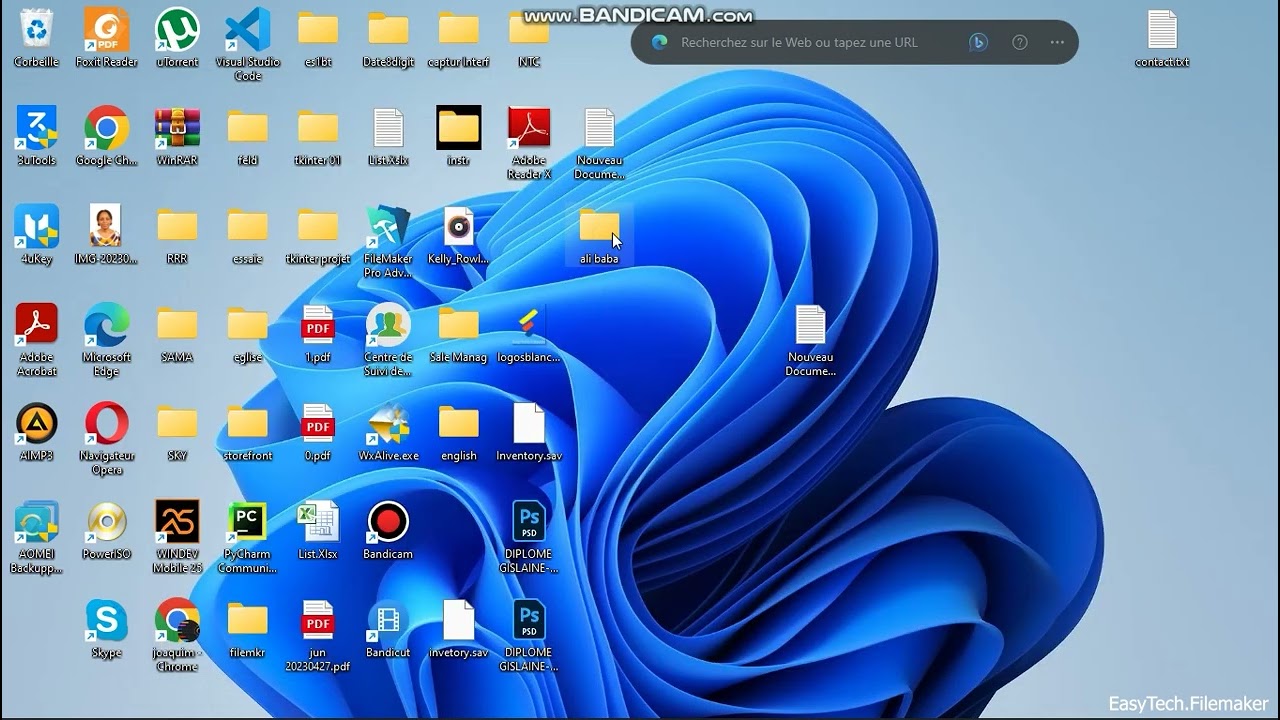Click the AOMEI Backupper shortcut
The image size is (1280, 720).
point(36,522)
